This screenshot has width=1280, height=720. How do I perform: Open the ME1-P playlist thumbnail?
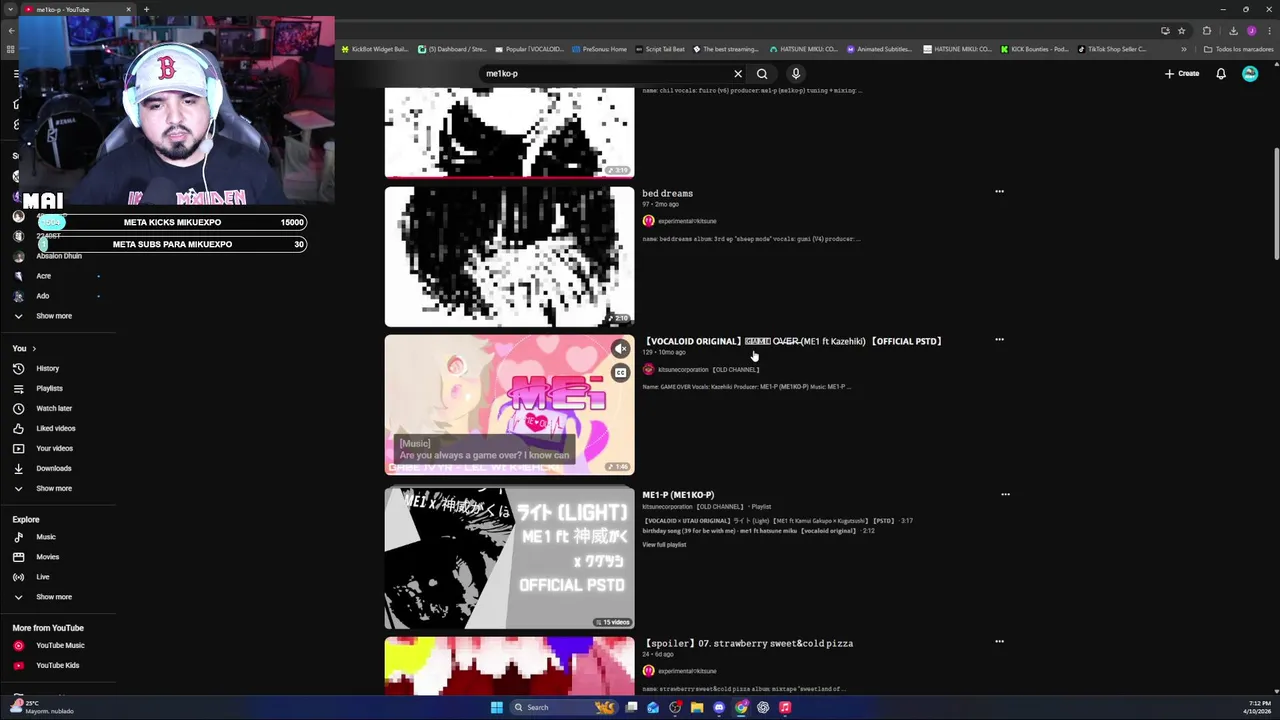[509, 558]
